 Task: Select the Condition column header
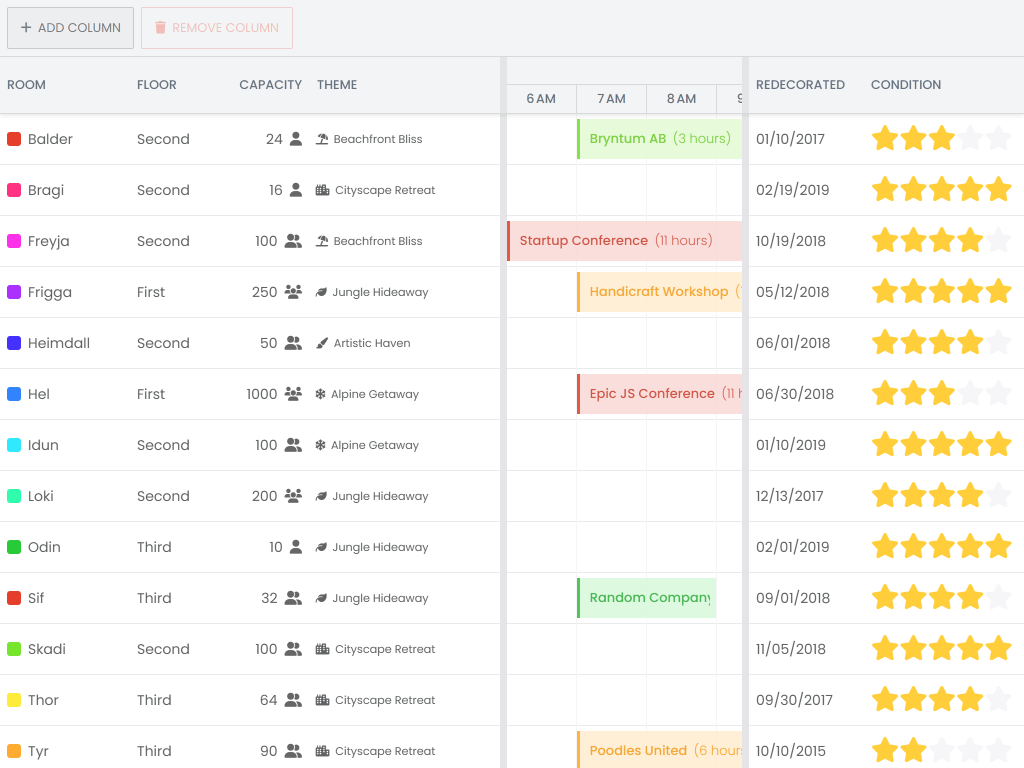(906, 85)
